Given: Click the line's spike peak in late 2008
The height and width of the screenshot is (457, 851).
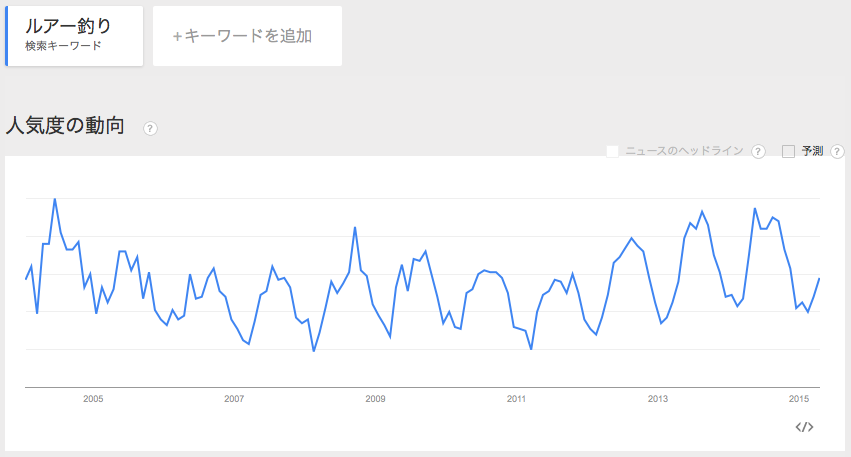Looking at the screenshot, I should (355, 227).
